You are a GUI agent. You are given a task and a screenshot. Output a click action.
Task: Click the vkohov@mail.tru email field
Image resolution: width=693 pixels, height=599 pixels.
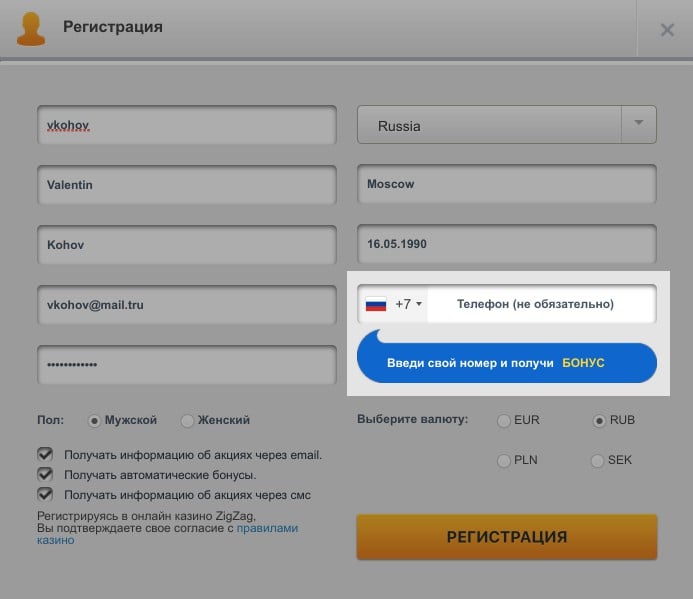point(187,304)
